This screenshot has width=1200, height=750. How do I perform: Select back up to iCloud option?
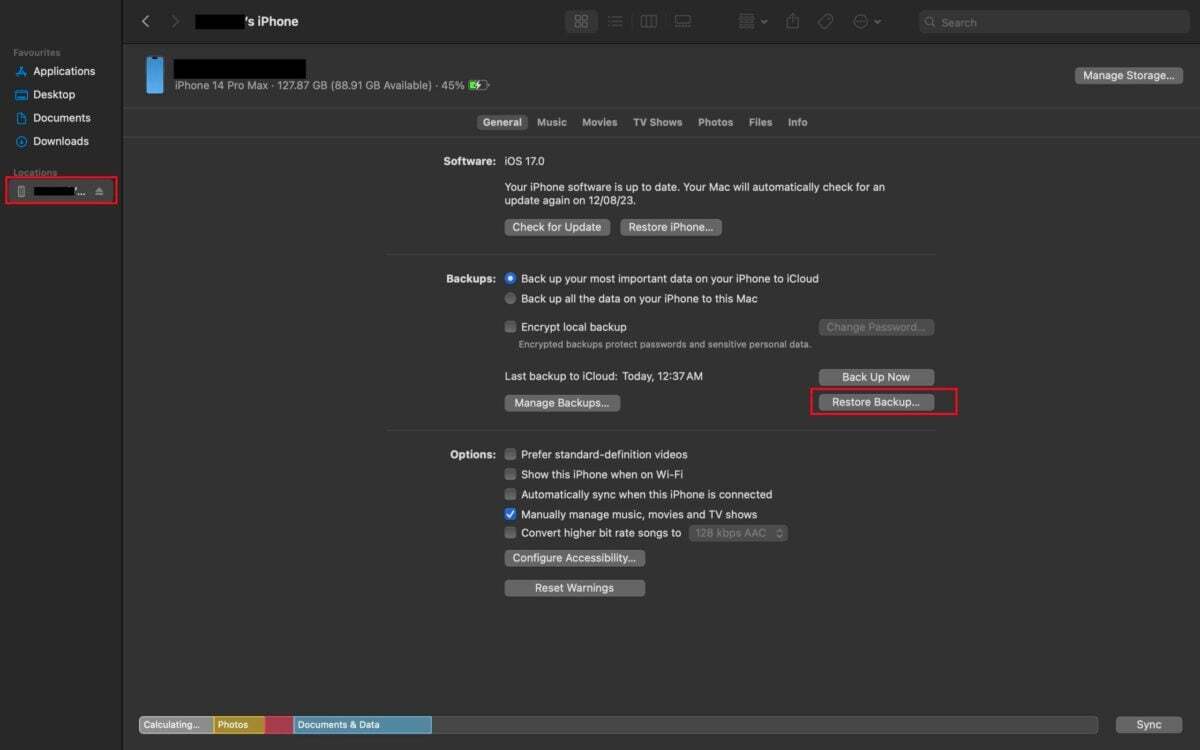pyautogui.click(x=511, y=279)
